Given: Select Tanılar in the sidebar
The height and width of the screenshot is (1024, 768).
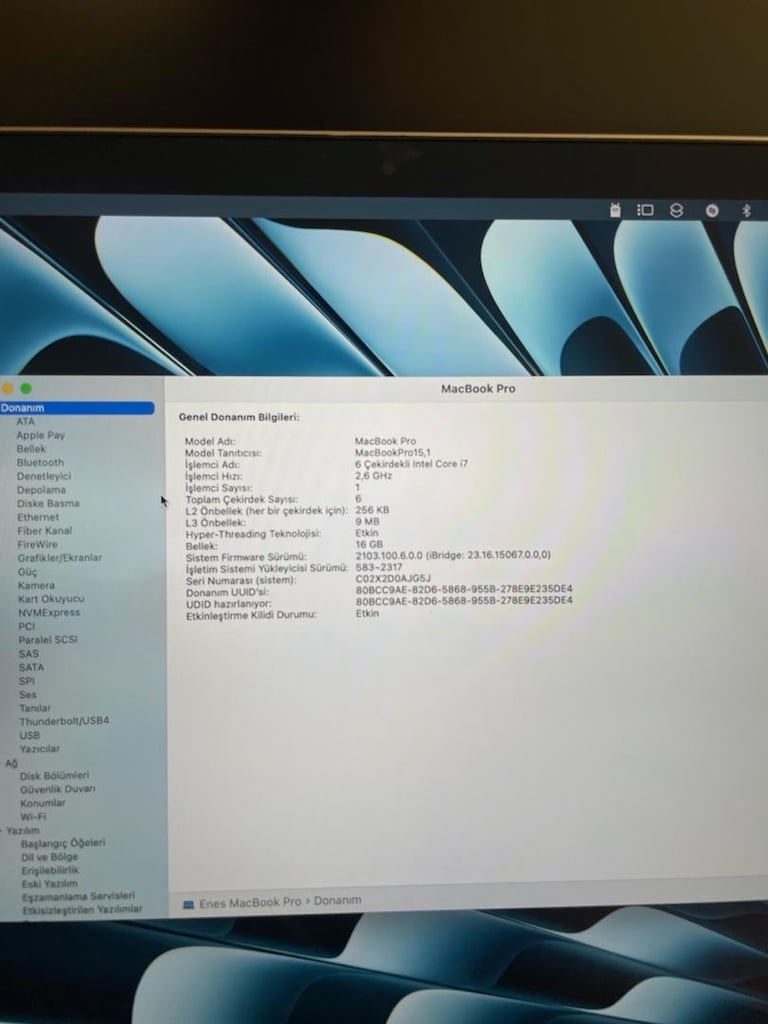Looking at the screenshot, I should (35, 708).
